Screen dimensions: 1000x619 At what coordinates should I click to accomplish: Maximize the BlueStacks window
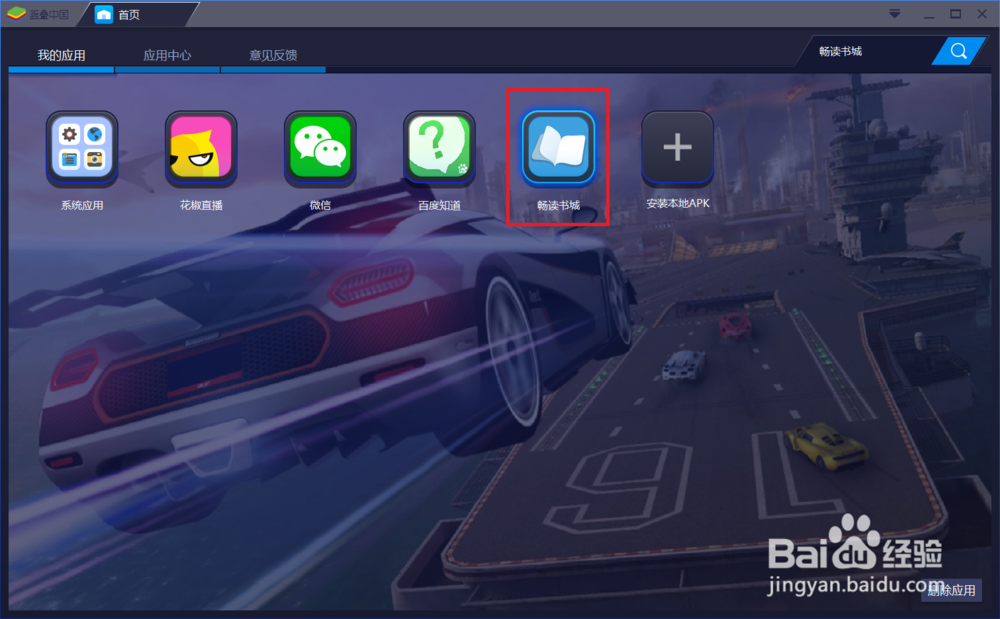pyautogui.click(x=955, y=14)
